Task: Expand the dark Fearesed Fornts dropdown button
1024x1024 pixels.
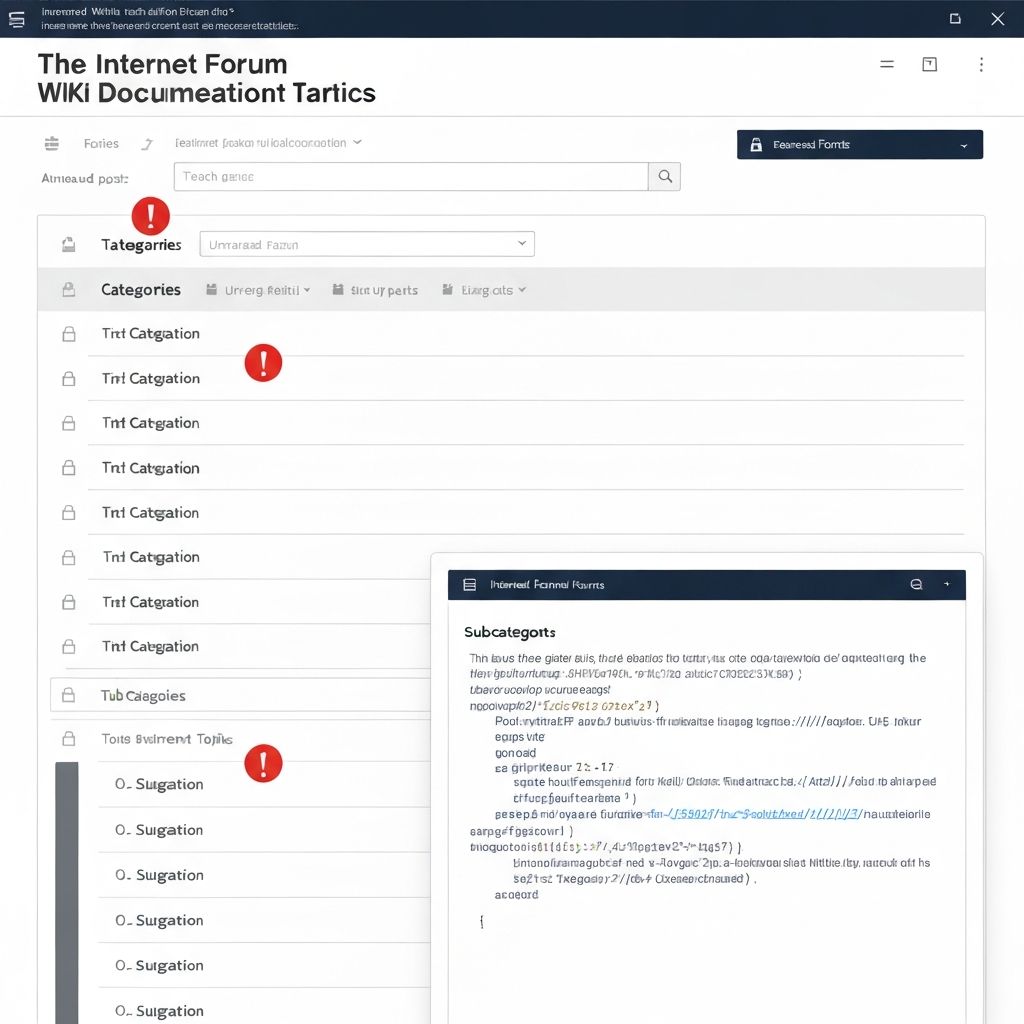Action: click(x=859, y=145)
